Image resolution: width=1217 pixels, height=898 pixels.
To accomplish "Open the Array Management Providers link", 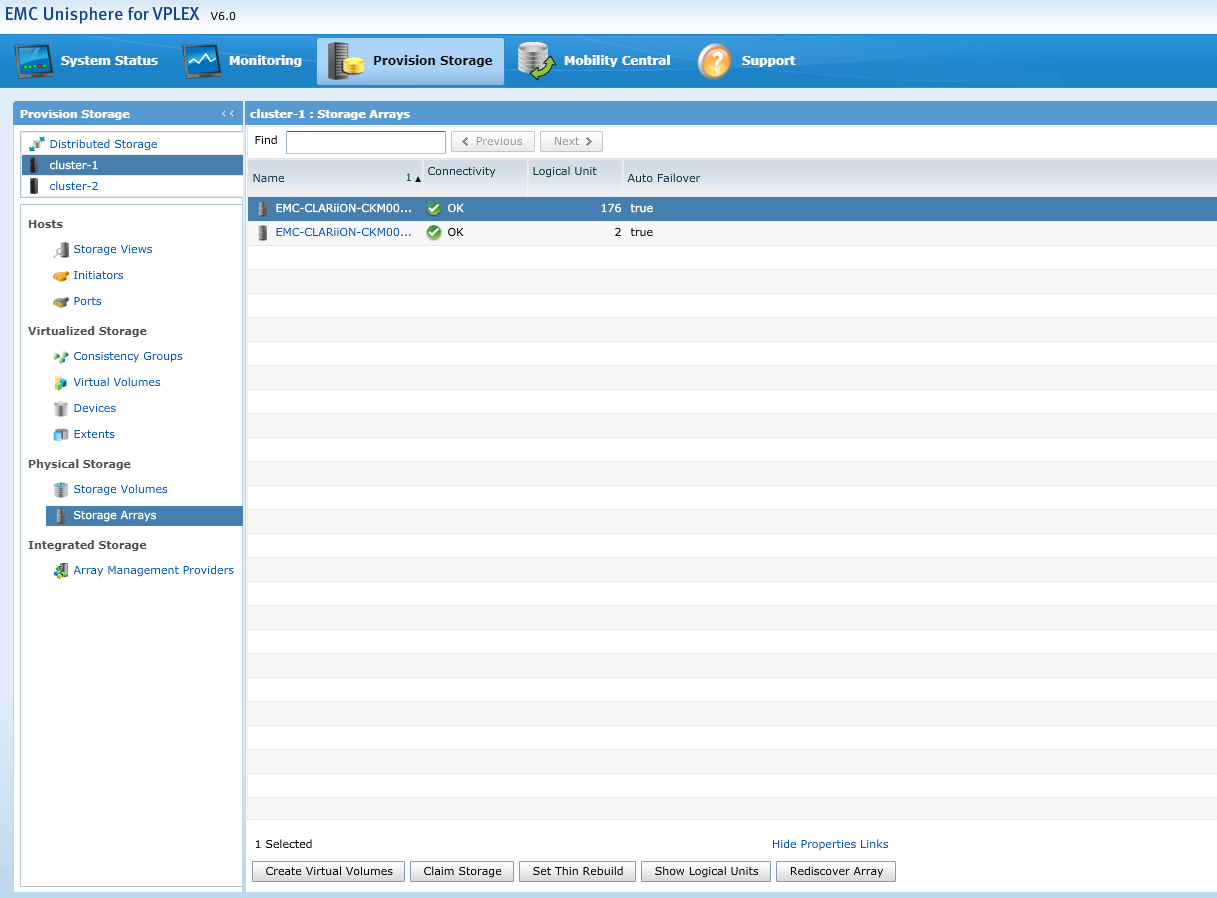I will click(153, 570).
